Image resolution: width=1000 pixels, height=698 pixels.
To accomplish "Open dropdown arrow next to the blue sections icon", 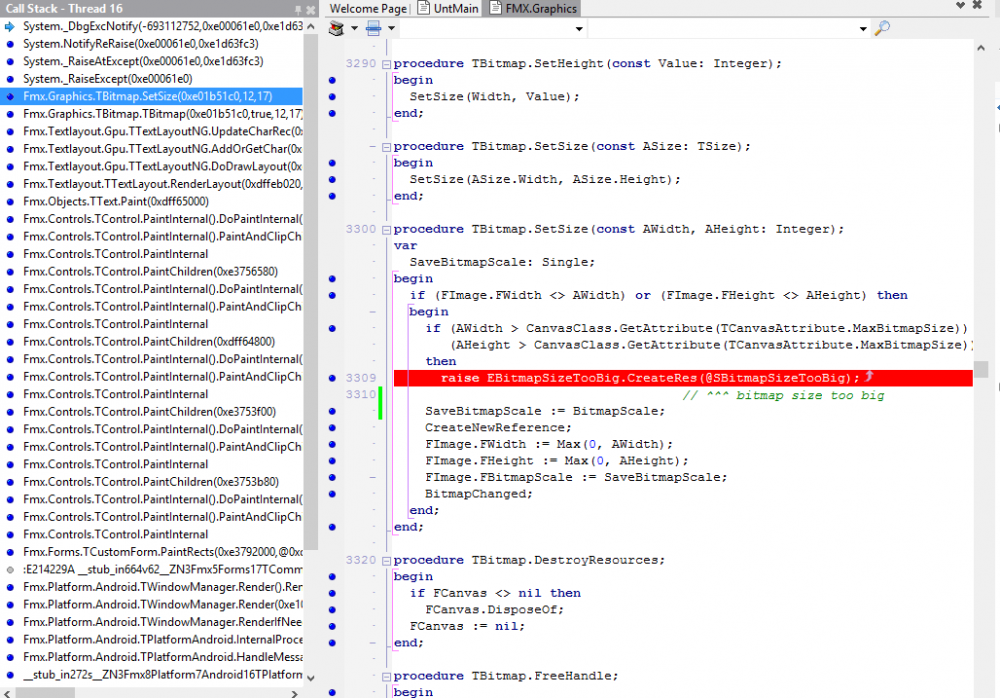I will tap(392, 28).
